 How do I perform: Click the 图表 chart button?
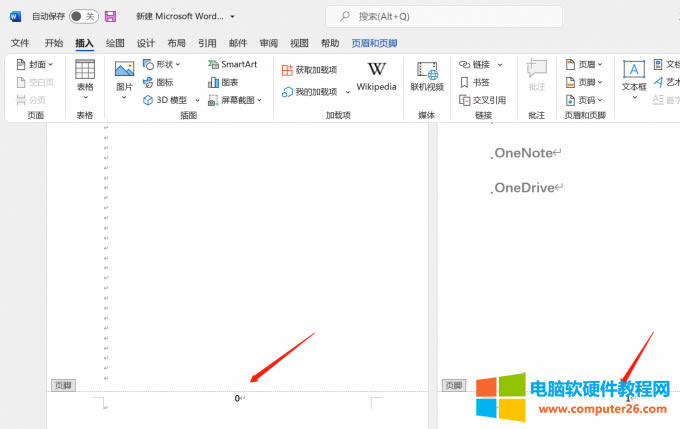(x=222, y=82)
